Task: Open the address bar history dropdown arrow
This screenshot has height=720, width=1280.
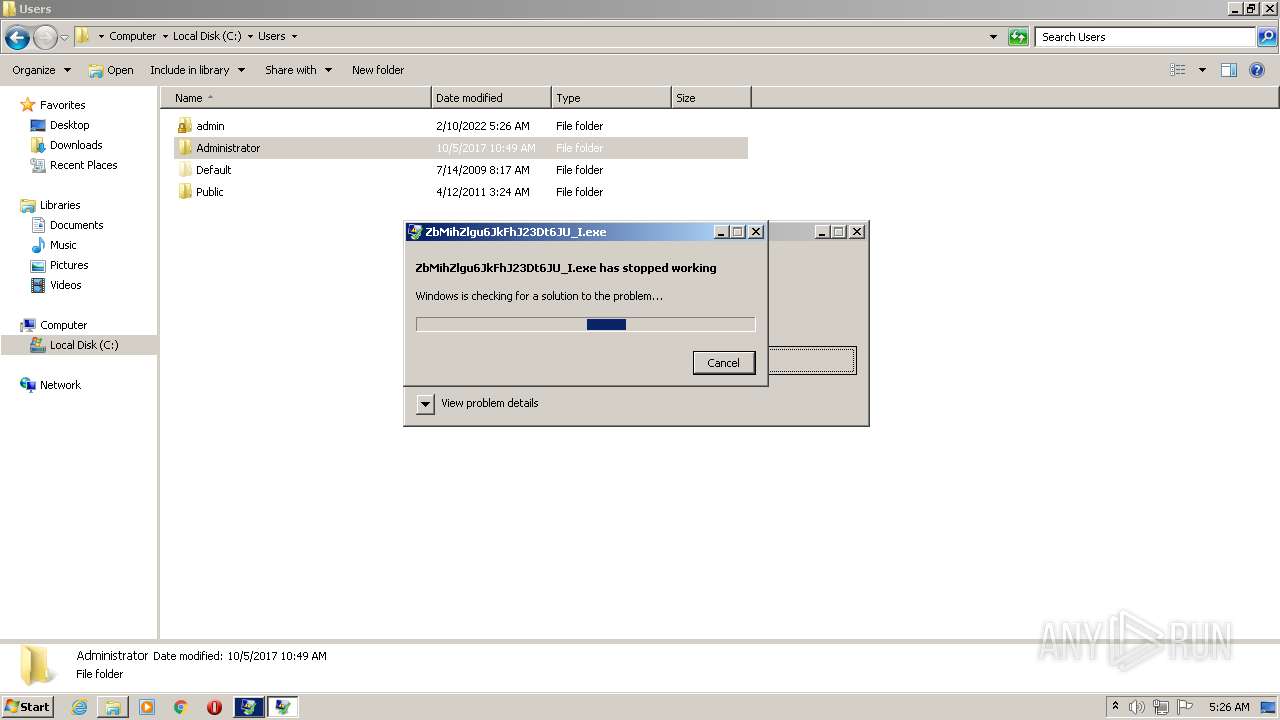Action: click(993, 37)
